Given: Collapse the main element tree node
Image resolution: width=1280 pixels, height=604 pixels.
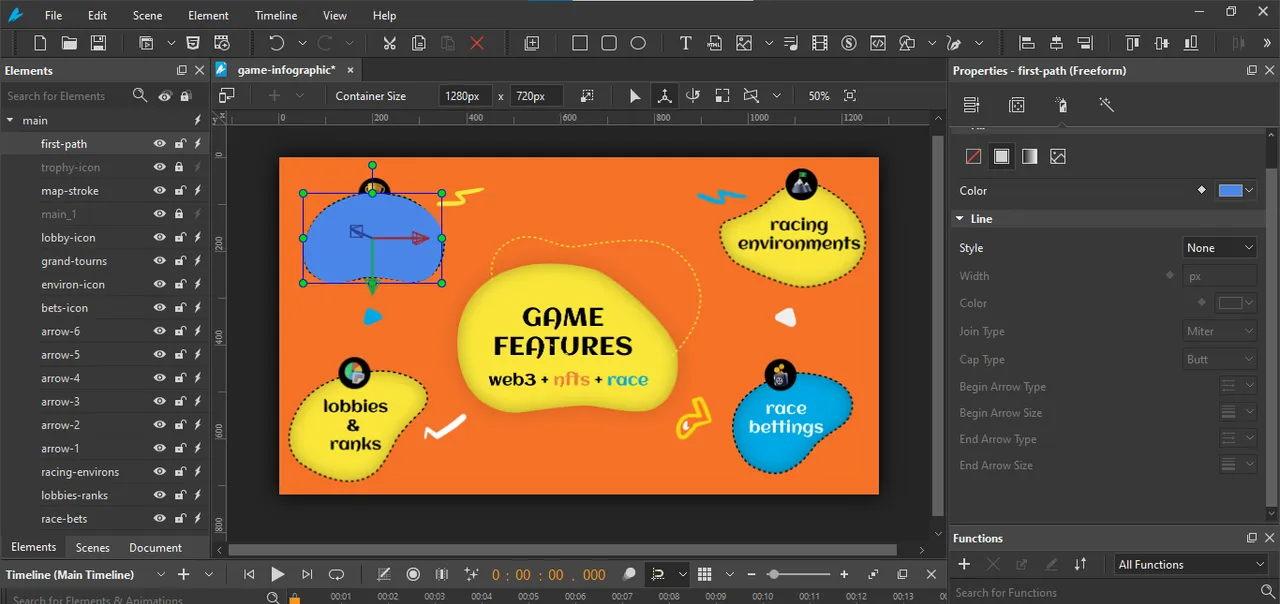Looking at the screenshot, I should [x=10, y=120].
